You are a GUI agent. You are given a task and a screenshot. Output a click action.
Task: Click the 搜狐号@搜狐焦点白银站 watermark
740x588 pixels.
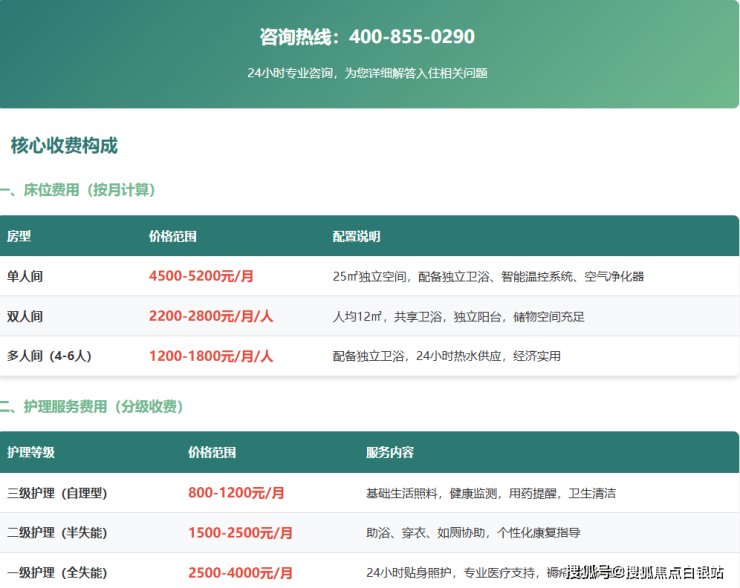click(644, 573)
